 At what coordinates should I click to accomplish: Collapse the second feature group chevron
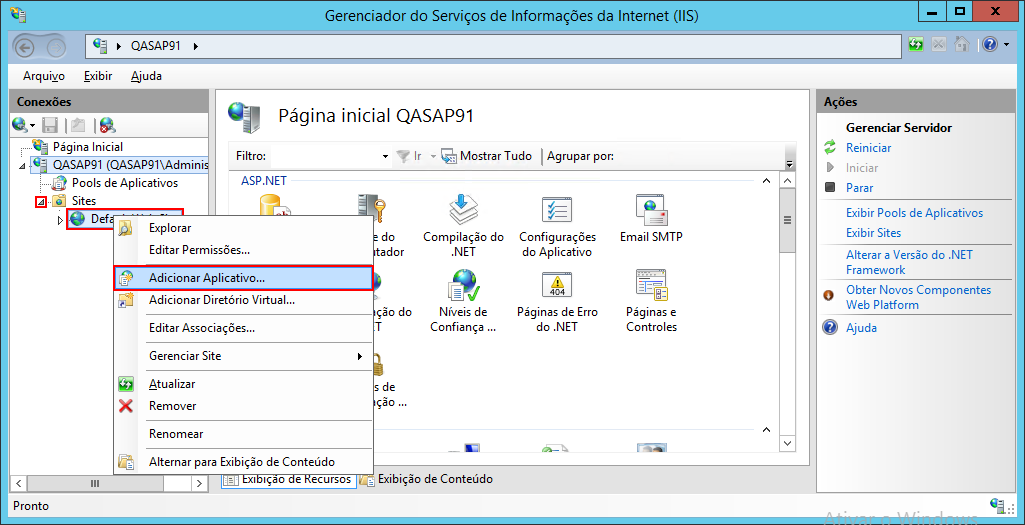tap(767, 430)
